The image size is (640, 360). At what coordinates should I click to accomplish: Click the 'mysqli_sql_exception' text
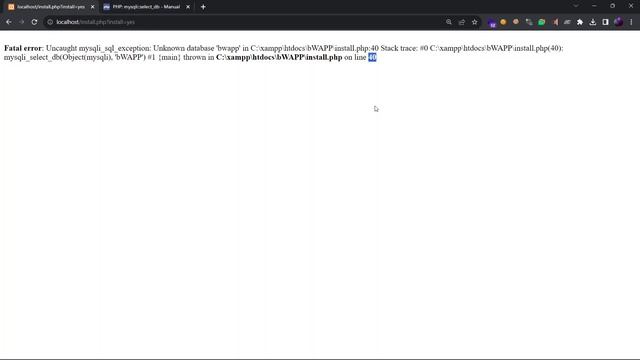(x=114, y=48)
